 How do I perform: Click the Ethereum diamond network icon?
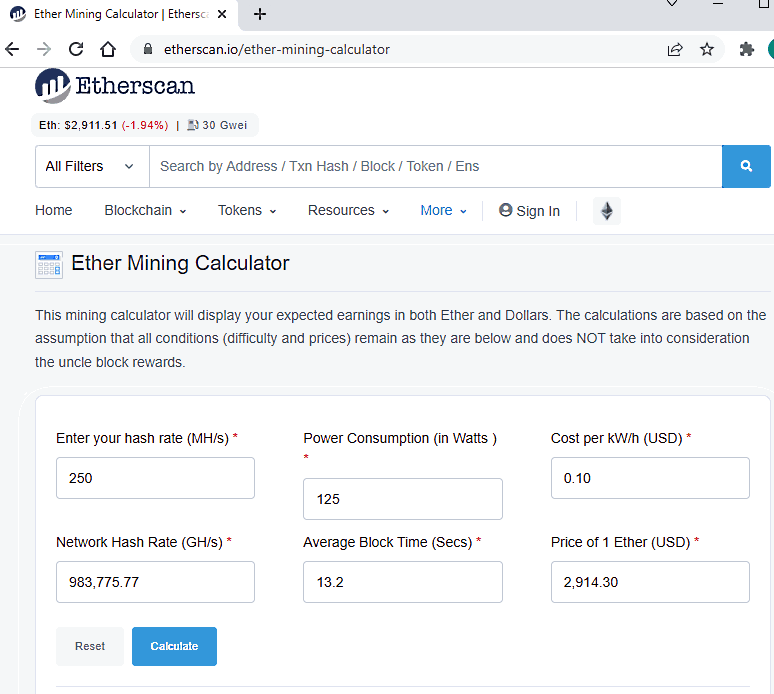click(x=607, y=211)
